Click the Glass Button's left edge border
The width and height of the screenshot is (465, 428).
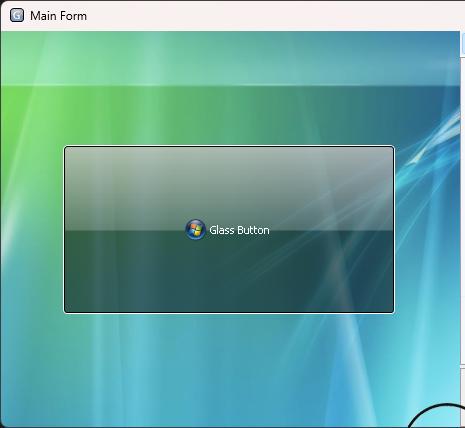click(x=64, y=229)
